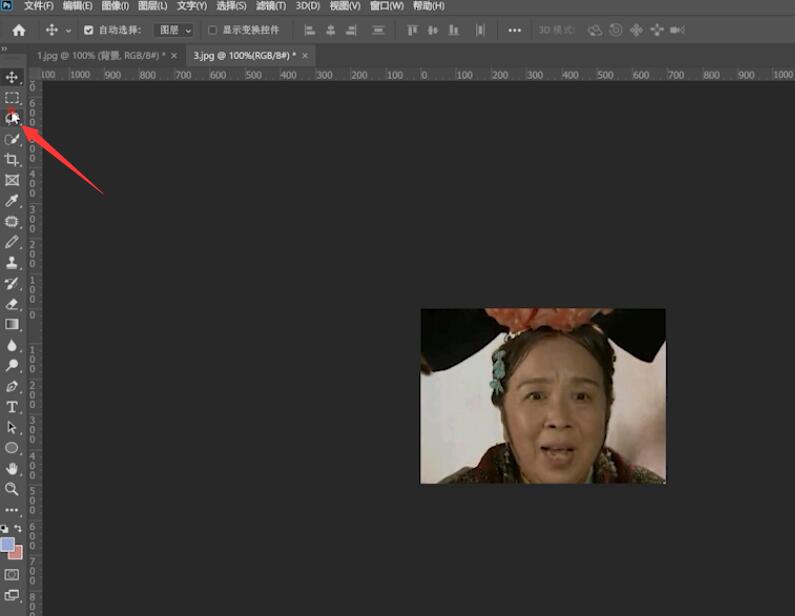Select the Zoom tool

pos(12,489)
